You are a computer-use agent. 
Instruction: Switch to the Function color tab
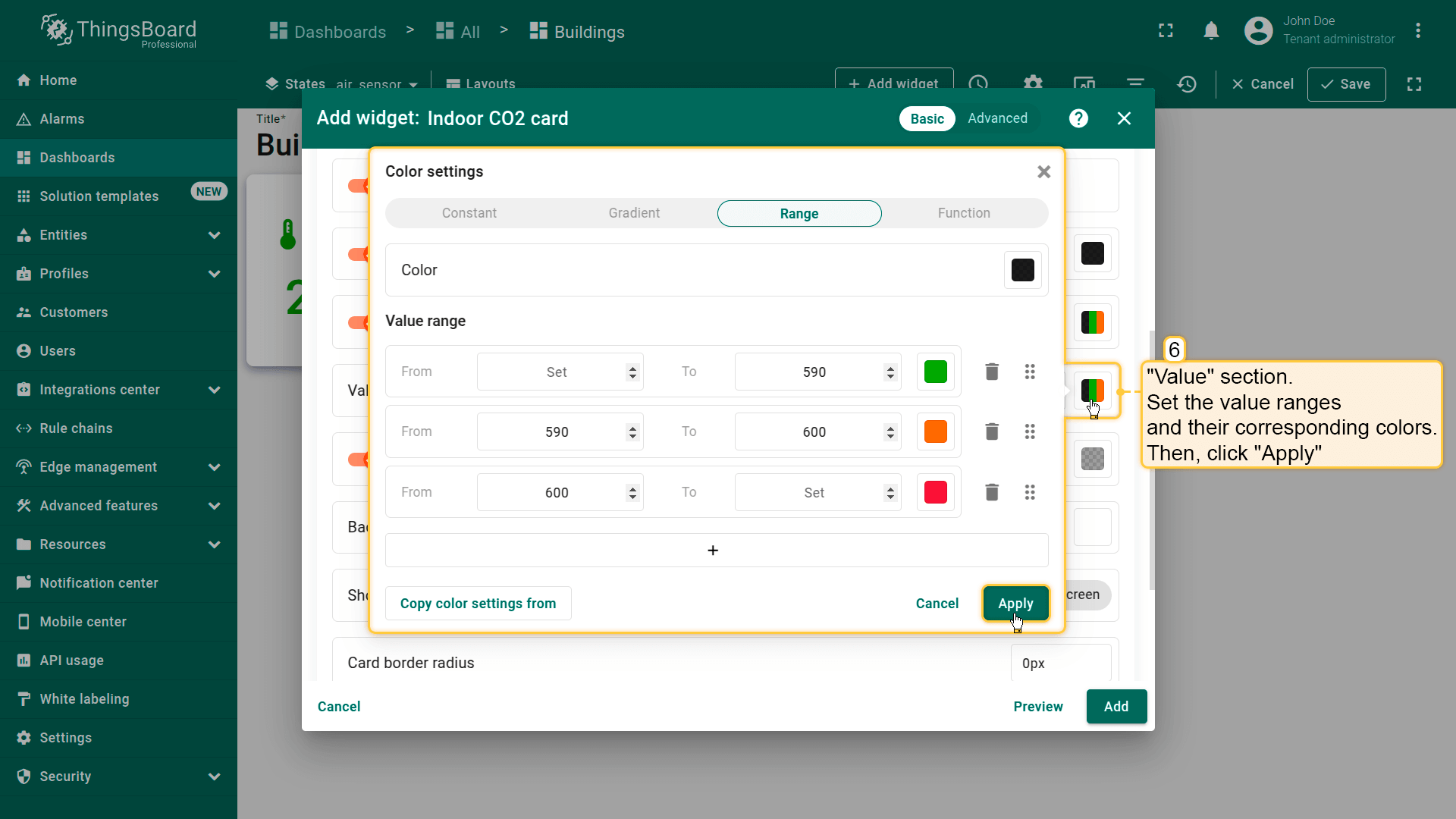pyautogui.click(x=963, y=213)
